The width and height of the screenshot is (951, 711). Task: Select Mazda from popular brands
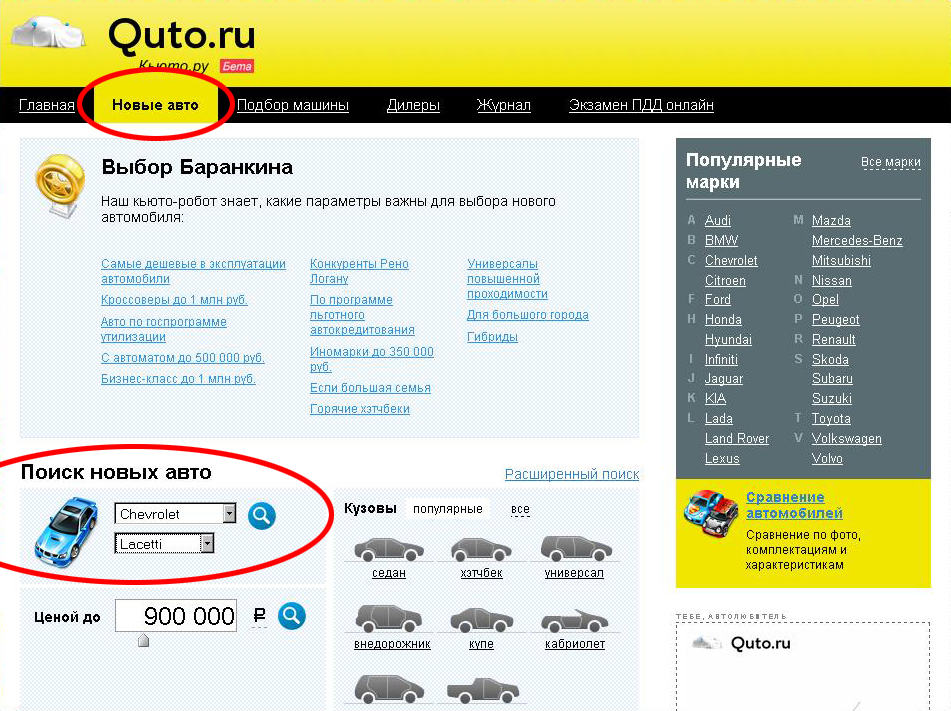pyautogui.click(x=831, y=220)
